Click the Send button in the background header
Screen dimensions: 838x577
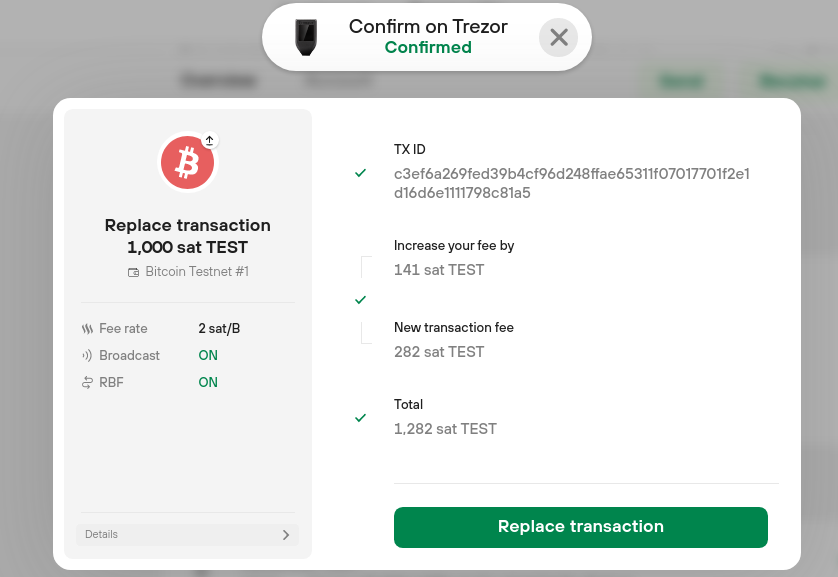[x=682, y=80]
